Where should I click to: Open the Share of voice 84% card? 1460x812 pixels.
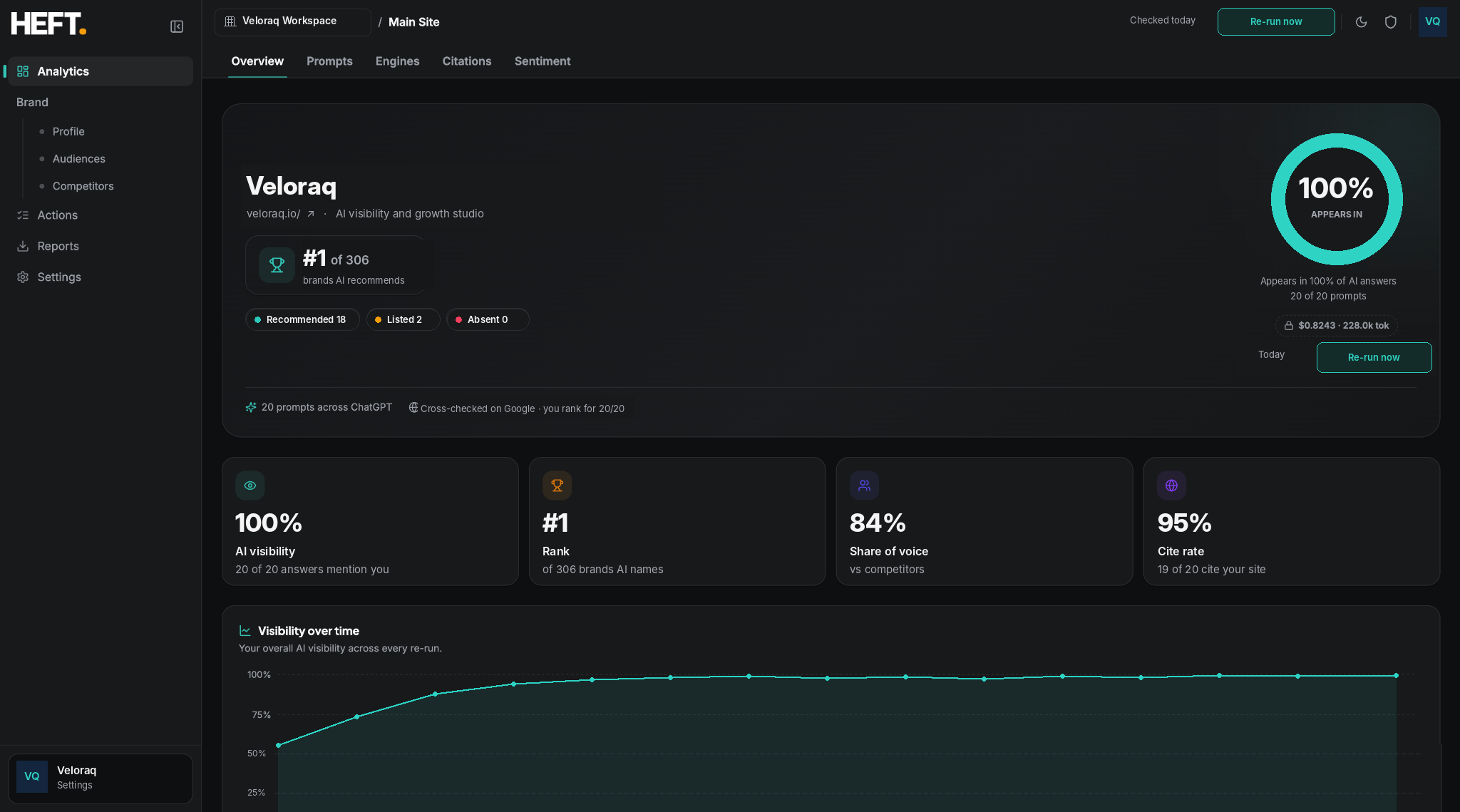pyautogui.click(x=985, y=521)
